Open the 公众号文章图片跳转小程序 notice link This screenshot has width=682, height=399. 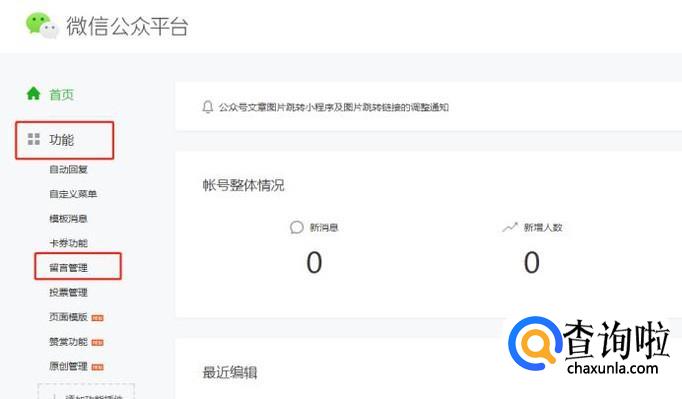point(334,107)
